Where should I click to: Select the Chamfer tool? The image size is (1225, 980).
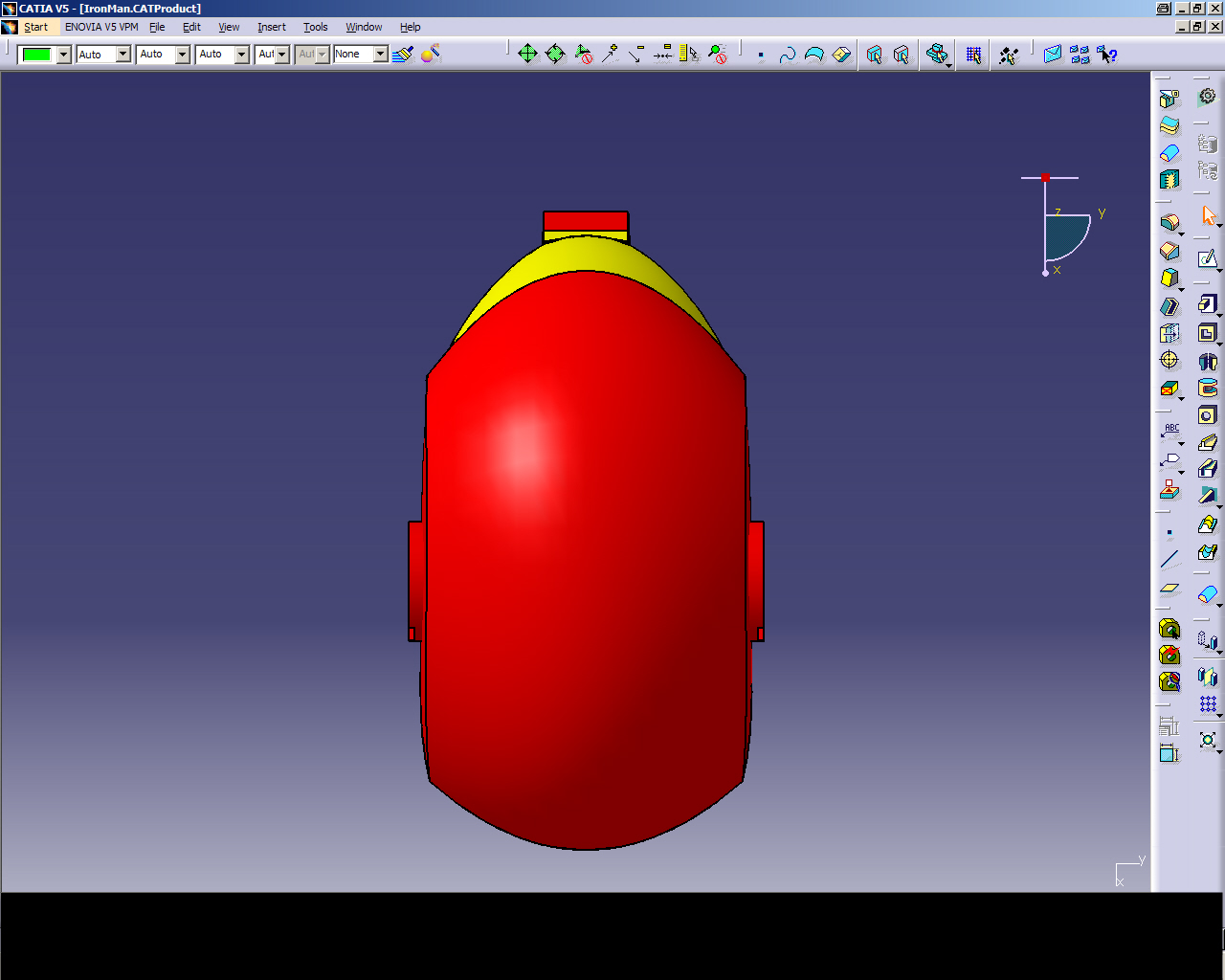click(1169, 251)
